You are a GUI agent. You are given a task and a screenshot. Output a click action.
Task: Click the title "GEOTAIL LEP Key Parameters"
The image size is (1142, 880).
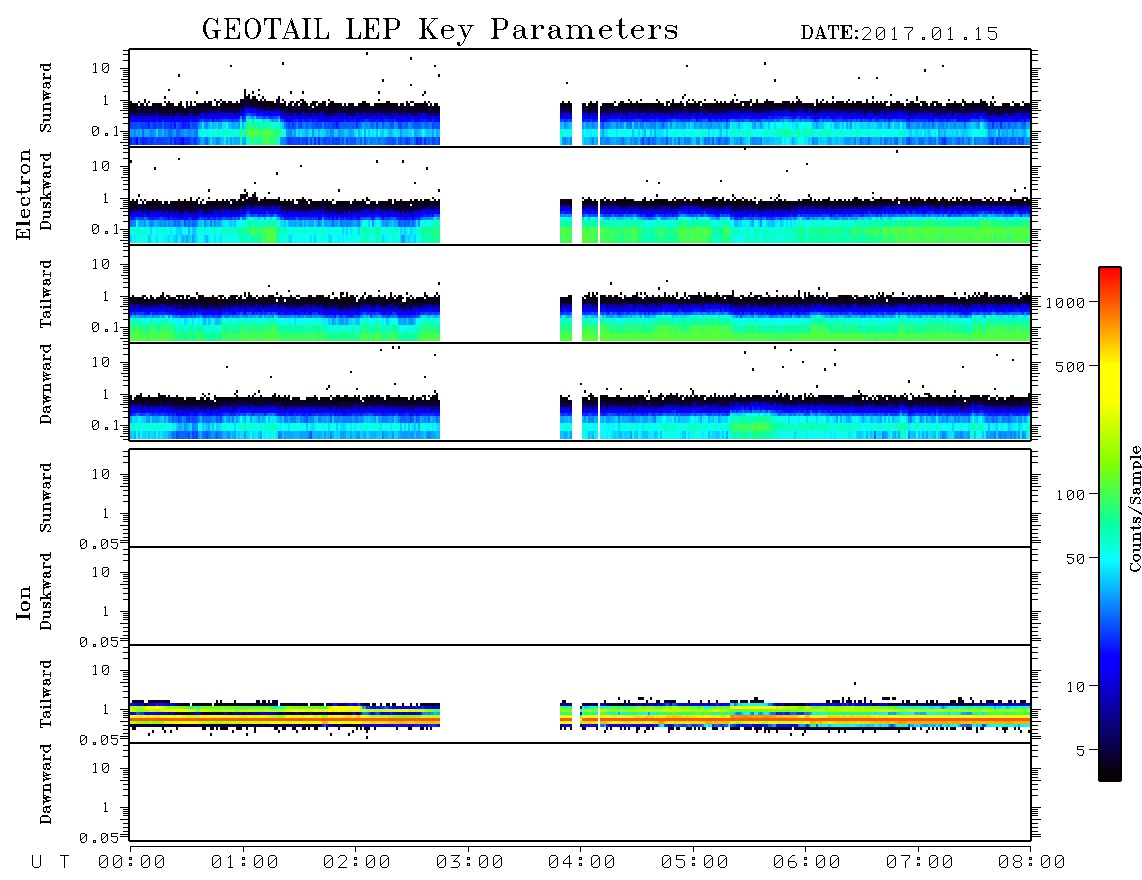[440, 31]
